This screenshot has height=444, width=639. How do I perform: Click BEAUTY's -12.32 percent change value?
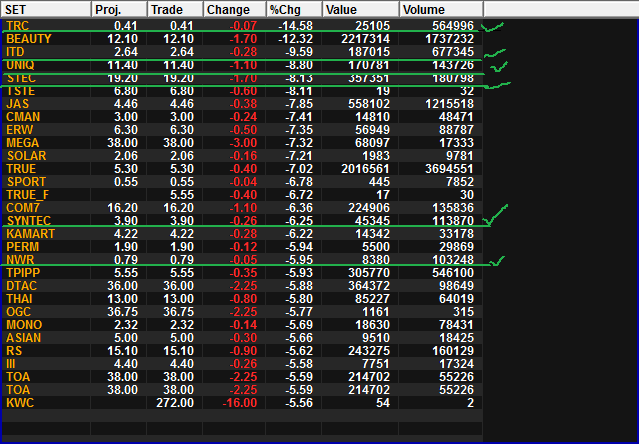(295, 39)
